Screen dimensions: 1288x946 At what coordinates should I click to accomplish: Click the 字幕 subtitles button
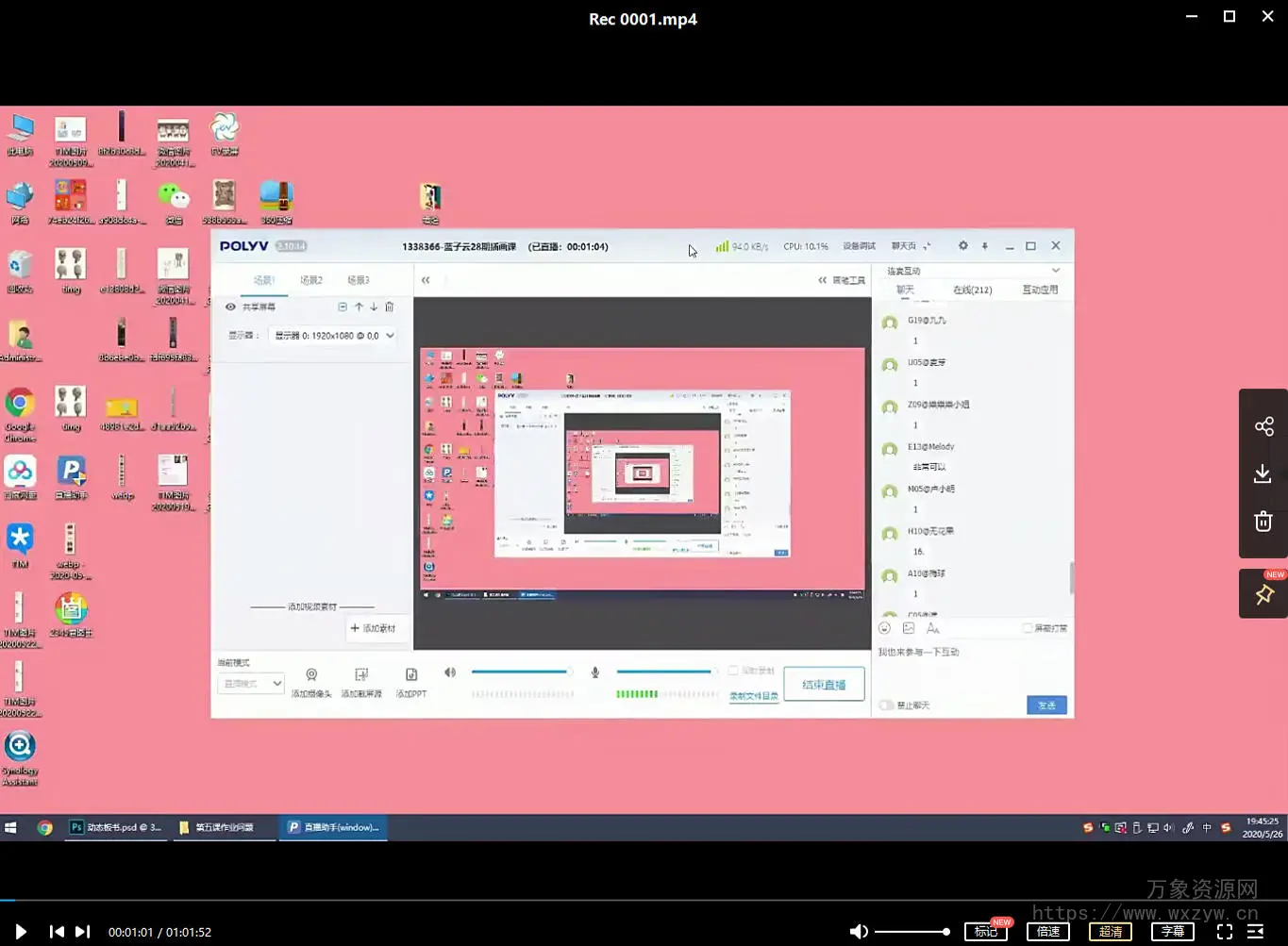1173,932
